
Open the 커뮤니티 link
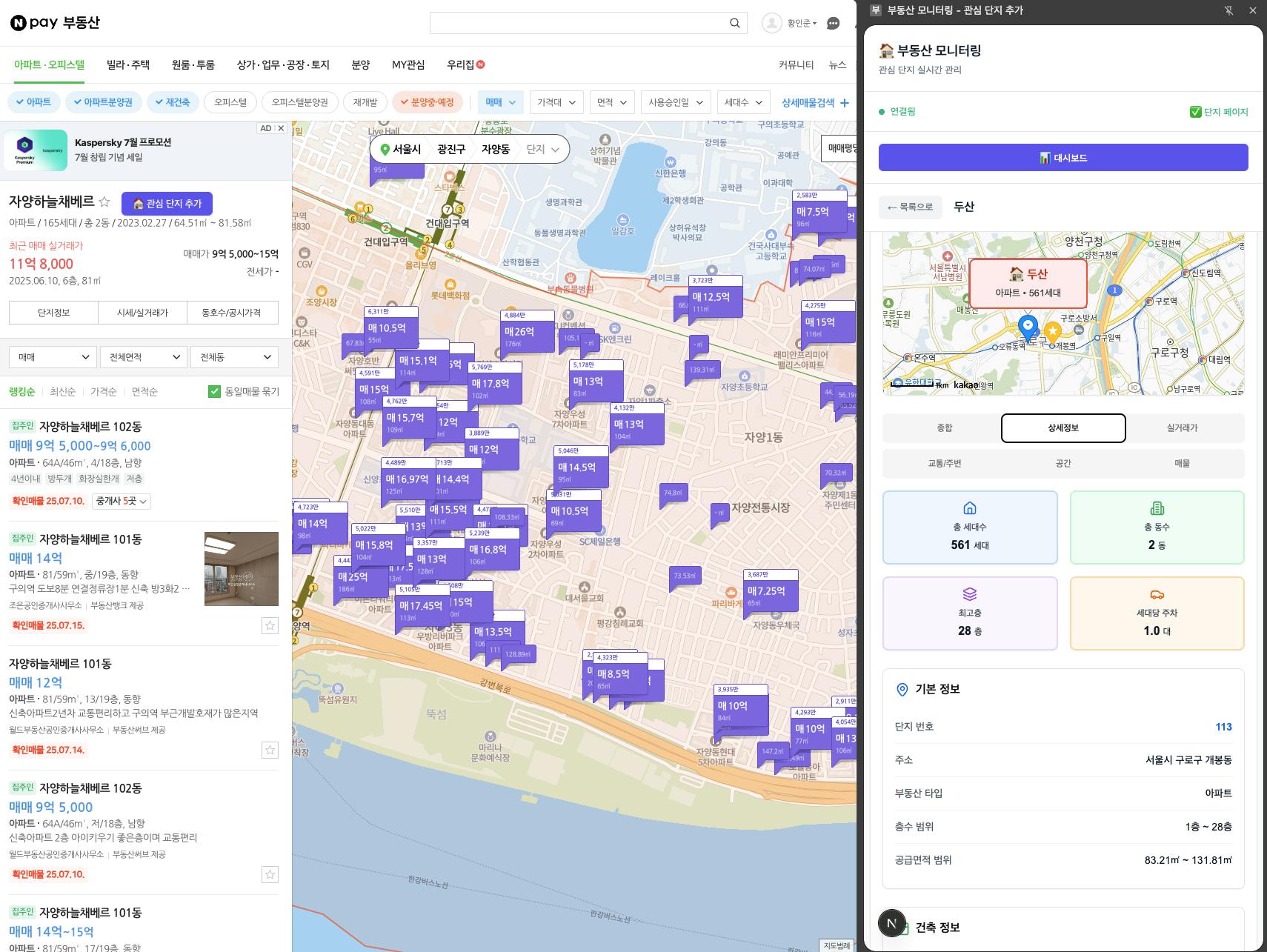click(796, 64)
